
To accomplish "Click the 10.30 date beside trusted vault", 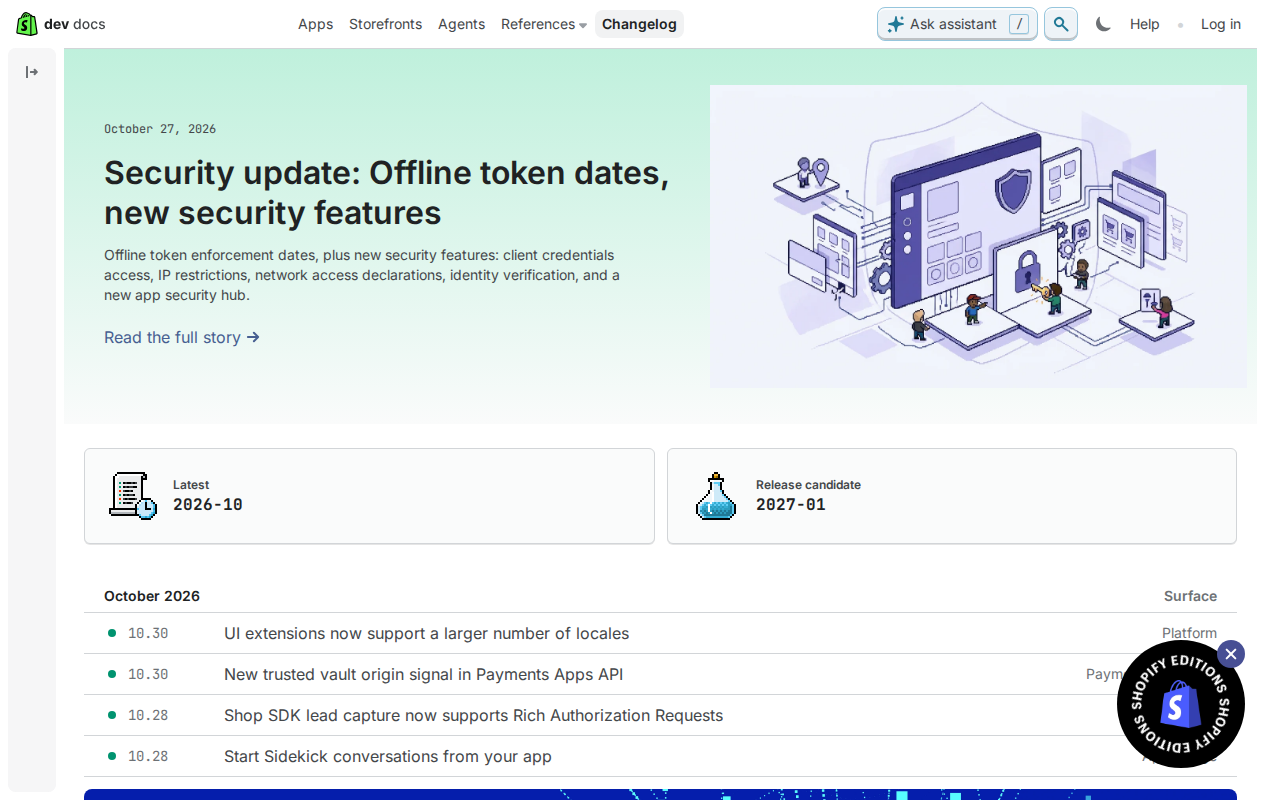I will [x=148, y=674].
